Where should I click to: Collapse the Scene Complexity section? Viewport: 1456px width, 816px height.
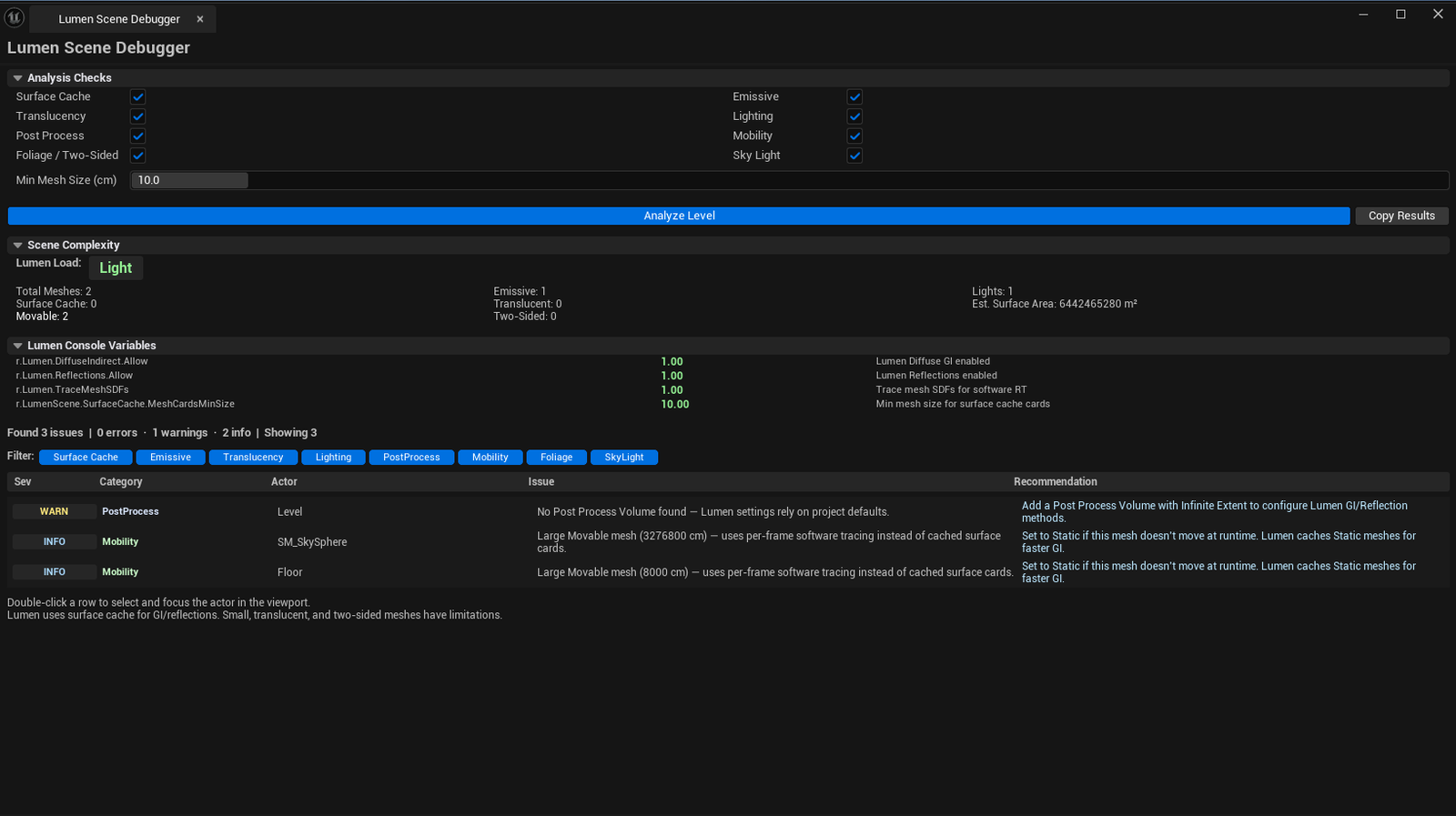pos(17,246)
